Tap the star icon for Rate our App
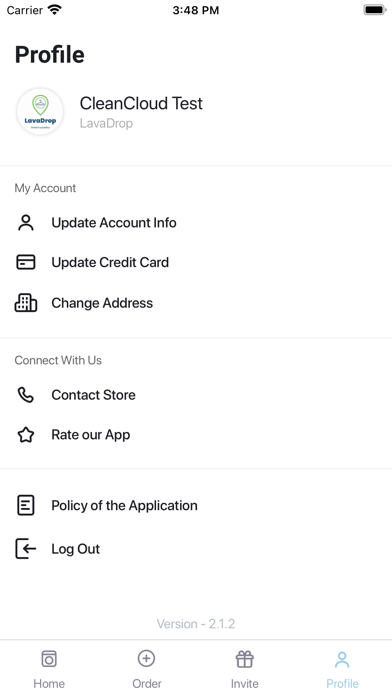The height and width of the screenshot is (696, 392). (x=26, y=435)
